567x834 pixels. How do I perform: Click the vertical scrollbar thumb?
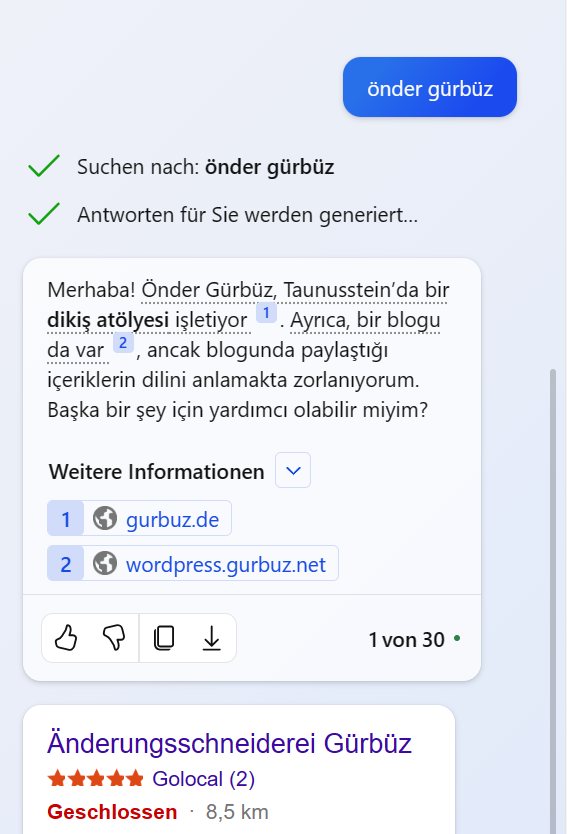pos(553,601)
